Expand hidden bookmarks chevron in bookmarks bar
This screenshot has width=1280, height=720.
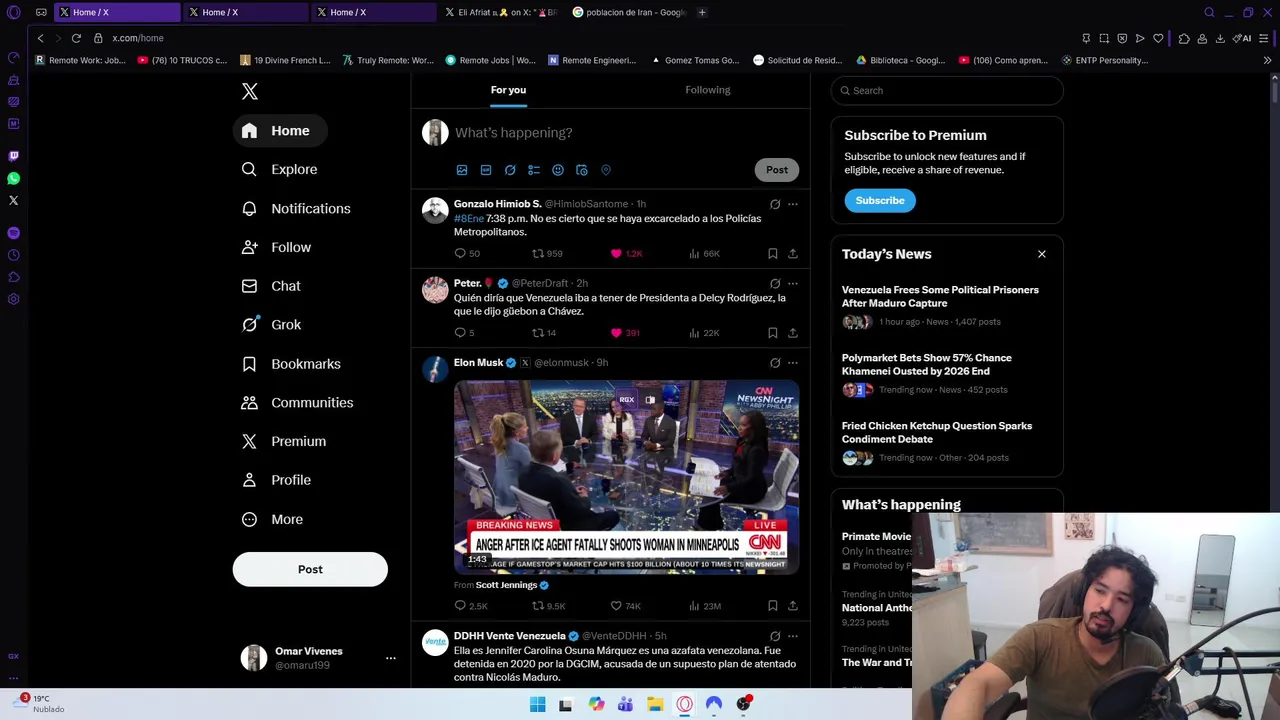coord(1267,60)
